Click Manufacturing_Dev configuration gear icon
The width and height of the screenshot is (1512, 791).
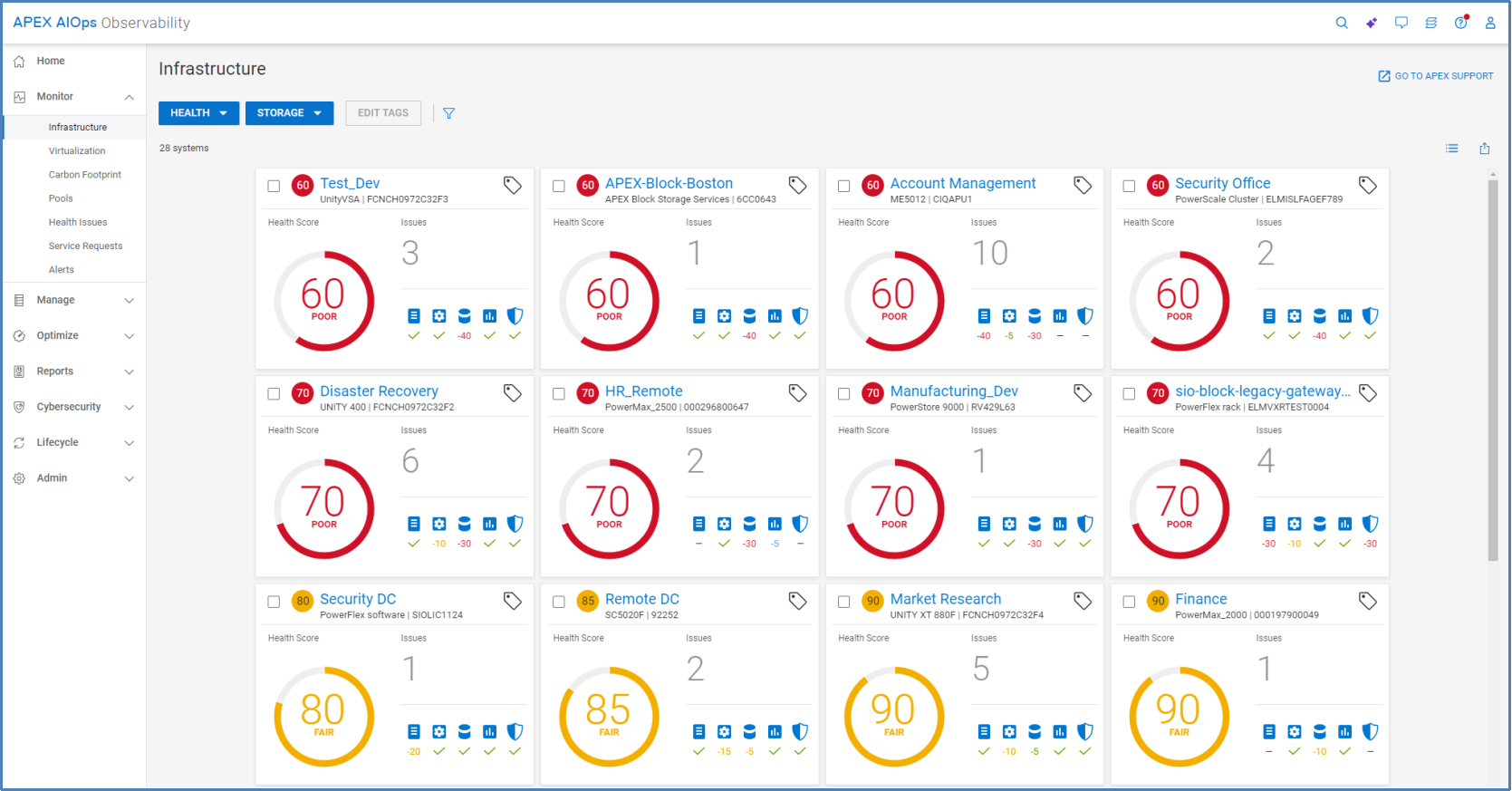(1009, 524)
